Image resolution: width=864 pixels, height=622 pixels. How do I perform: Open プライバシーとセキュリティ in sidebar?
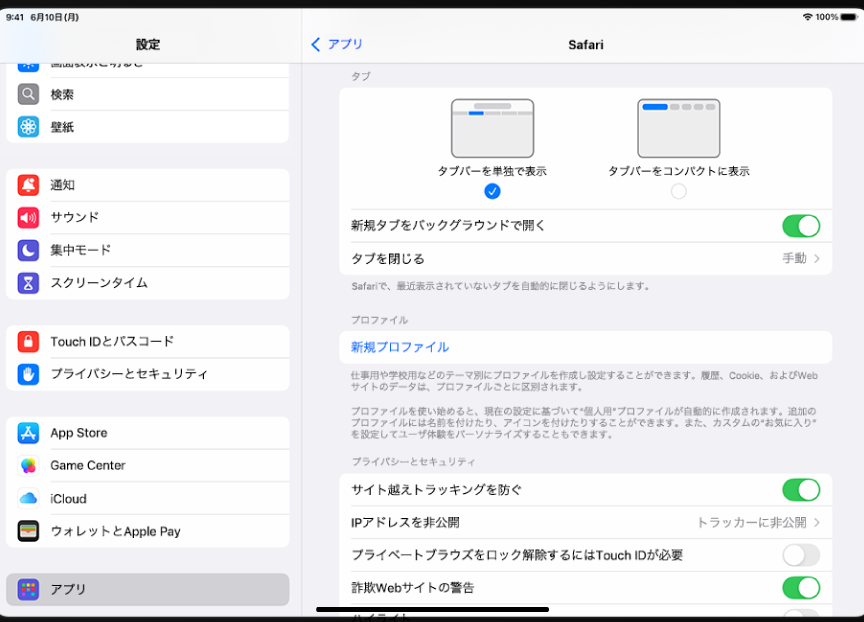click(148, 374)
